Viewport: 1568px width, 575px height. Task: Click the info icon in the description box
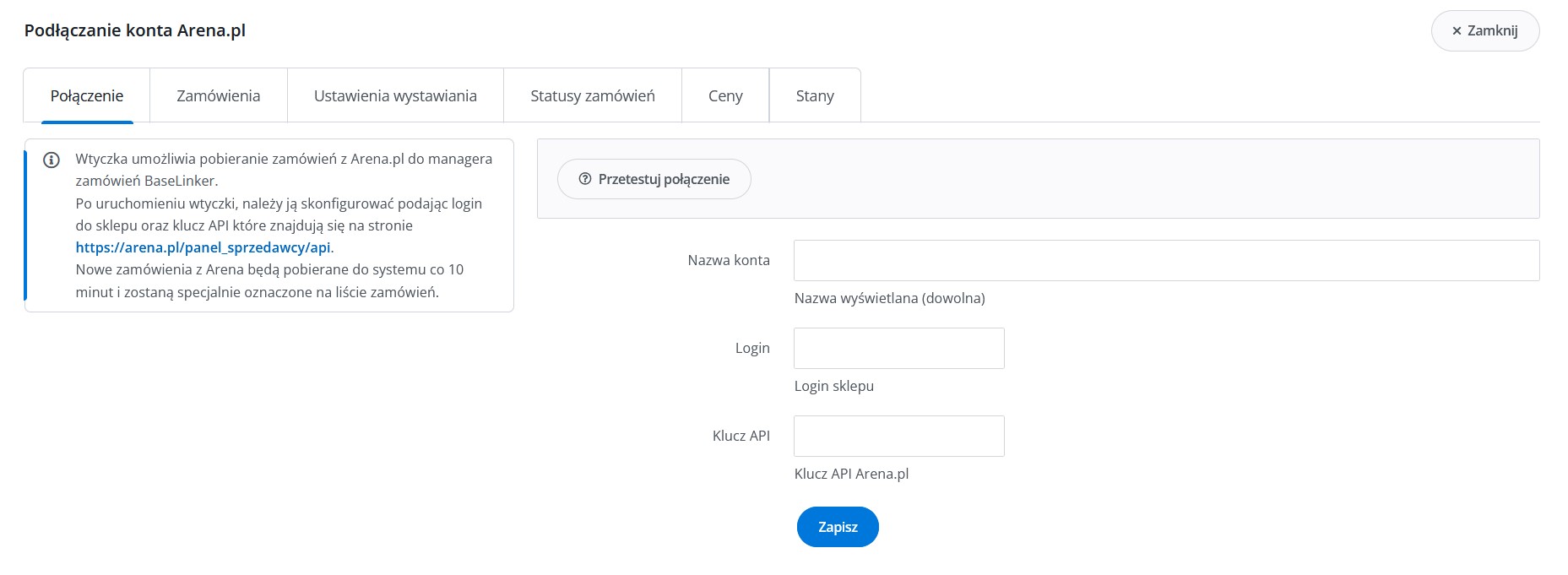pos(52,160)
